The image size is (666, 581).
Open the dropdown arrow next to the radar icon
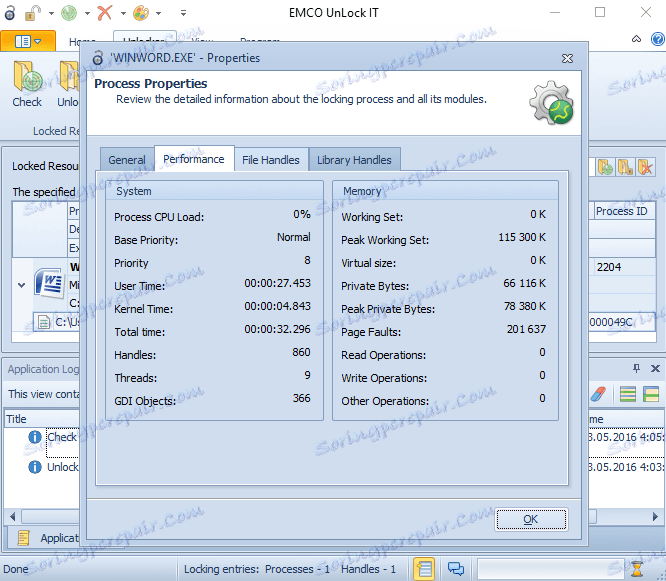(x=87, y=14)
